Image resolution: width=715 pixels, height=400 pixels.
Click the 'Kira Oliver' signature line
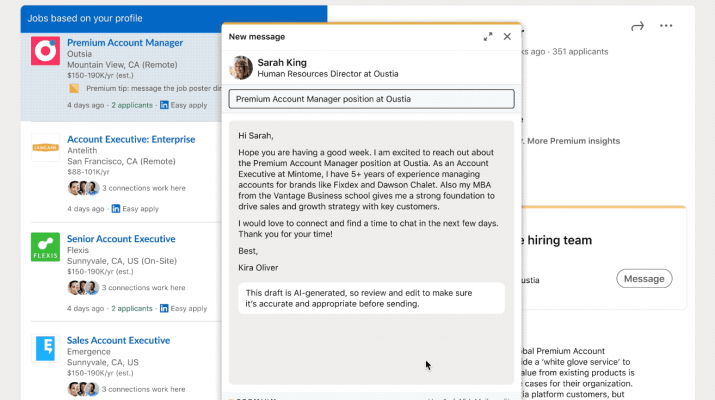coord(258,268)
